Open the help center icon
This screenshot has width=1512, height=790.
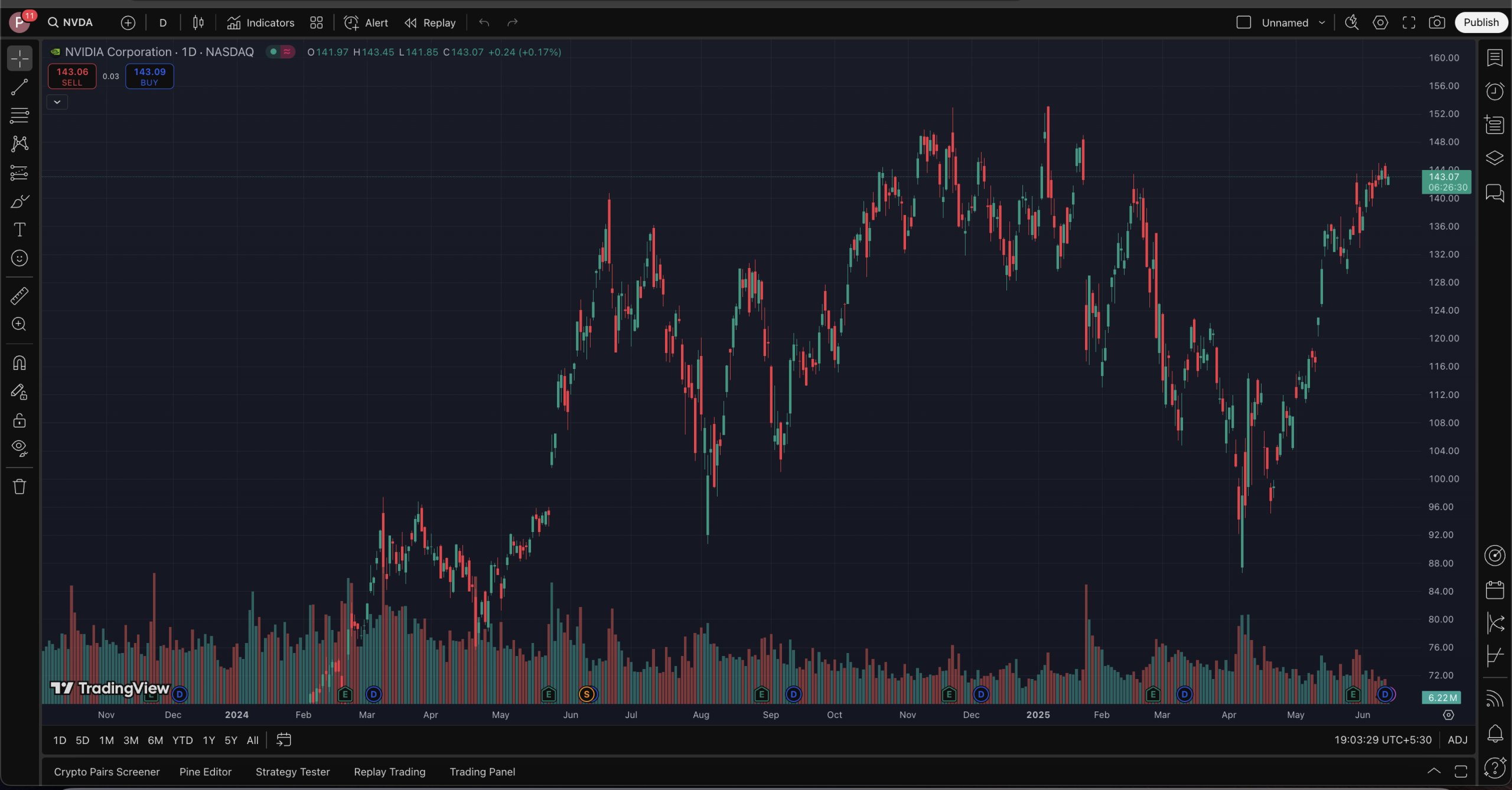point(1495,768)
